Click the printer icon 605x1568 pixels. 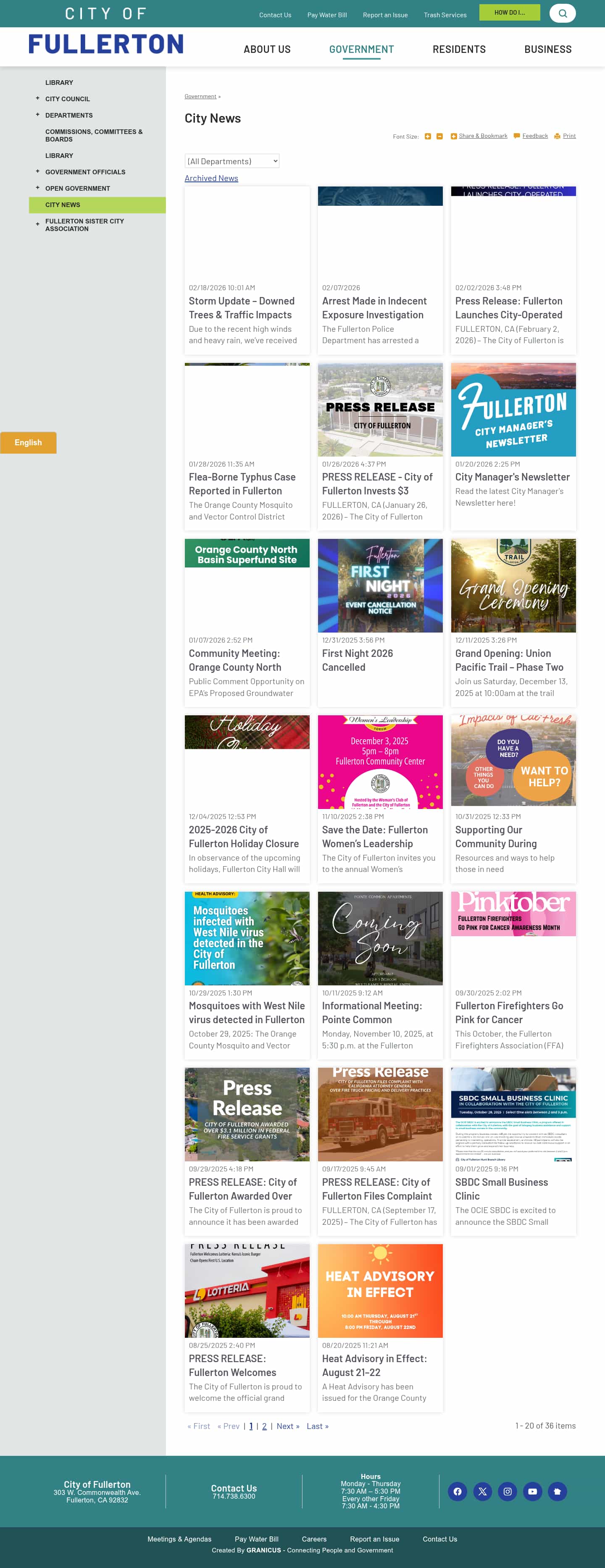[x=557, y=137]
